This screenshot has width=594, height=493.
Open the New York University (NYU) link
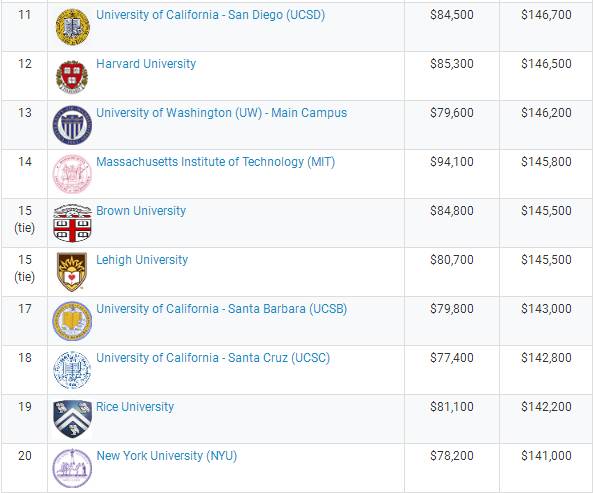point(167,455)
